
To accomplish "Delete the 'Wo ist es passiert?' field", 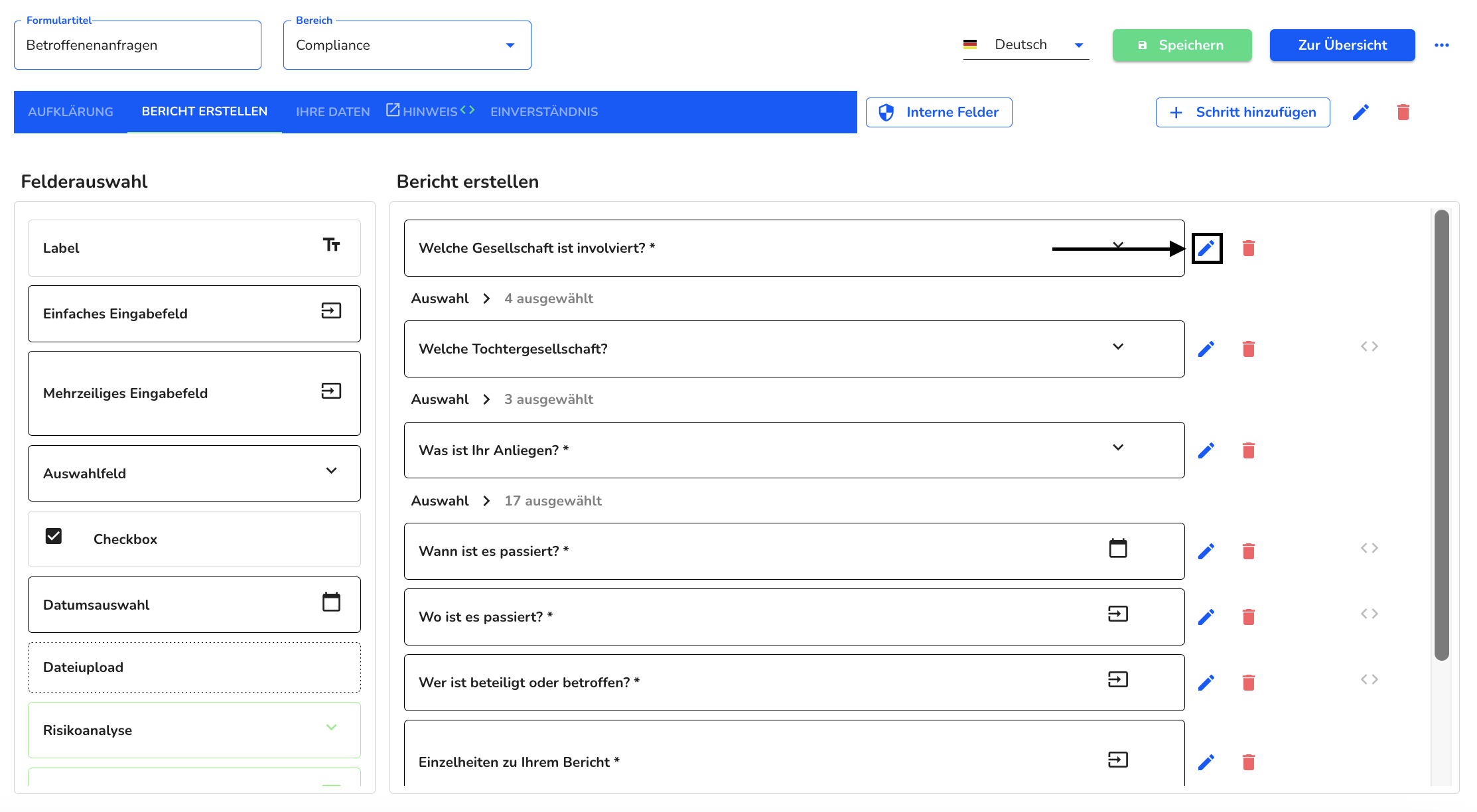I will coord(1248,617).
